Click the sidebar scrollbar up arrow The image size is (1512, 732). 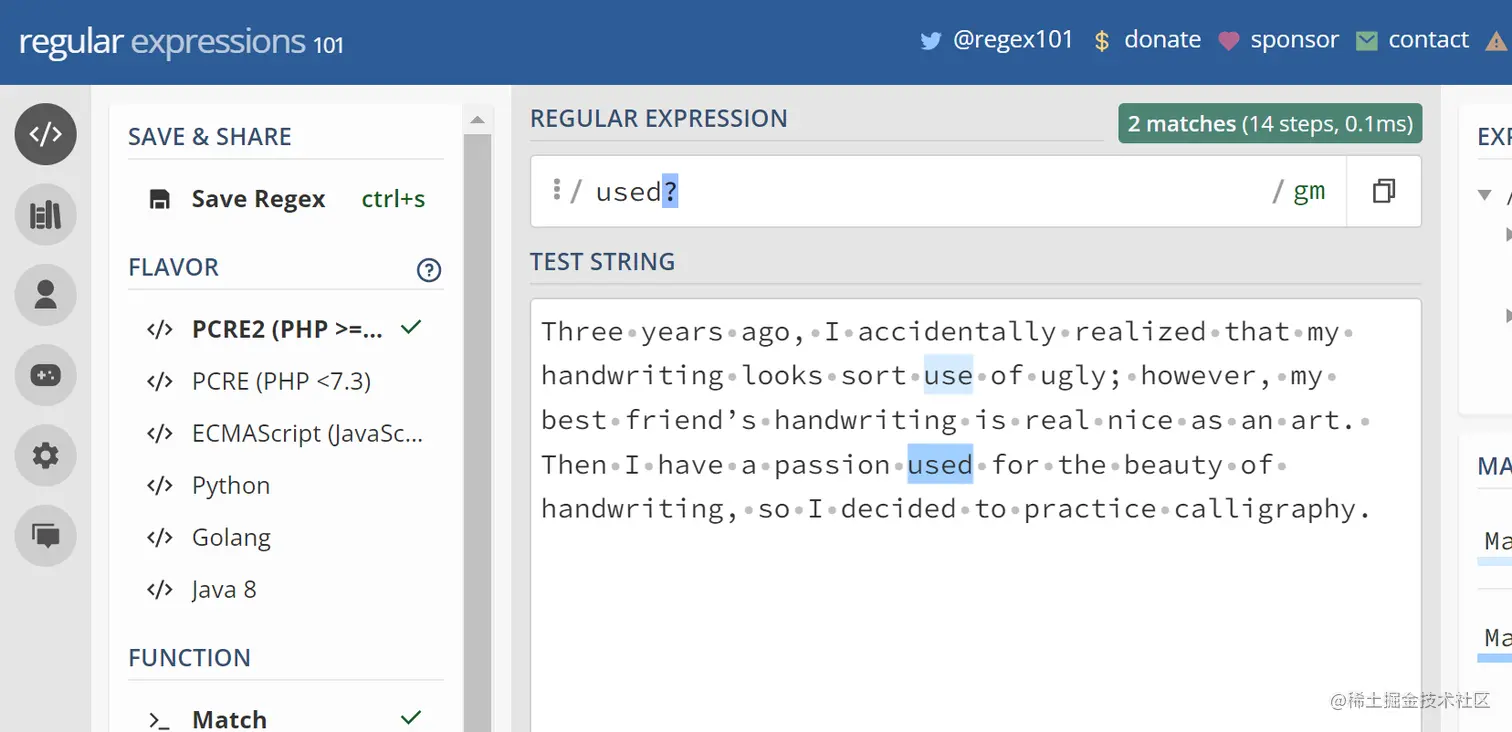click(x=477, y=120)
